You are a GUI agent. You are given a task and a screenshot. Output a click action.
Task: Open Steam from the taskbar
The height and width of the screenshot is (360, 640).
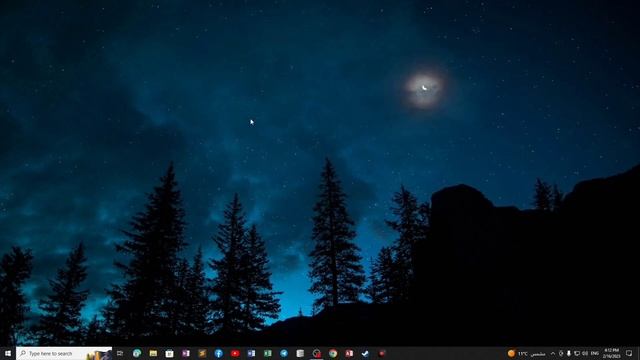tap(365, 353)
